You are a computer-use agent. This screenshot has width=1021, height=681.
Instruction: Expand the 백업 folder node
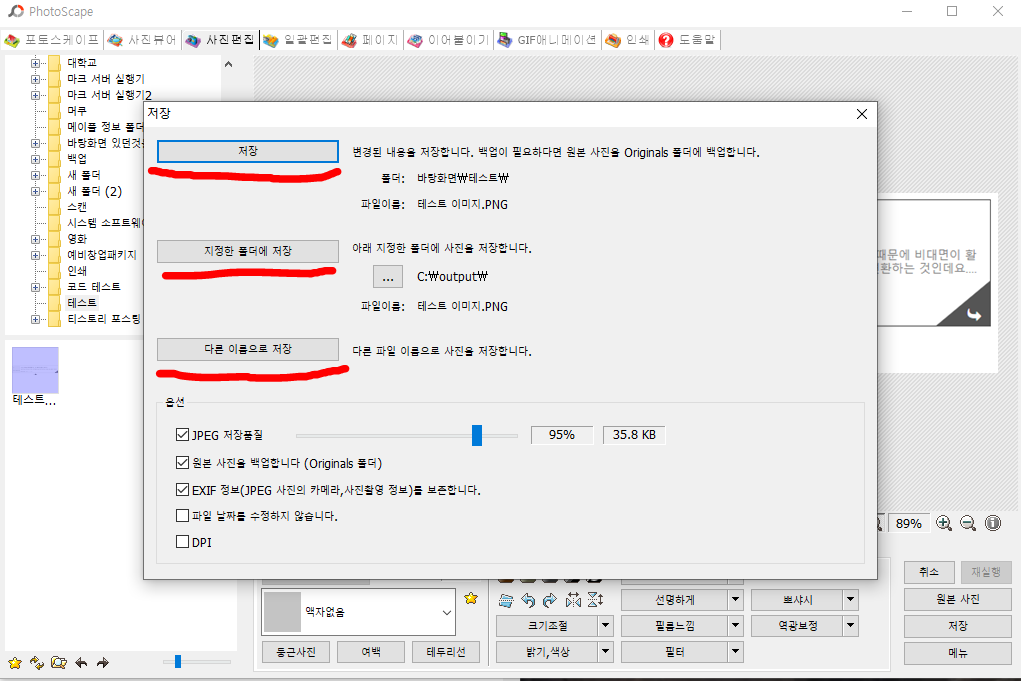point(35,159)
